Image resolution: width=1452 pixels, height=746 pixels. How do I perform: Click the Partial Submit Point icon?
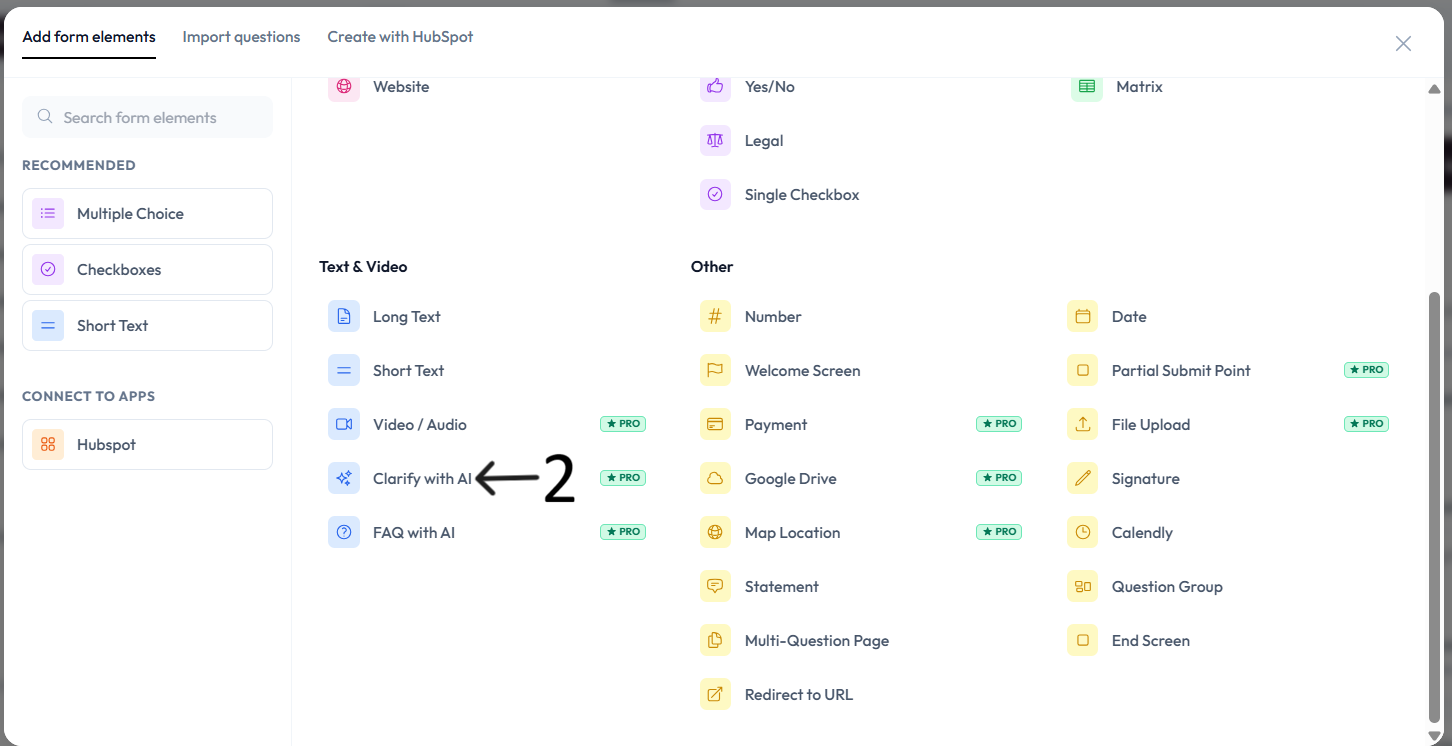1083,371
